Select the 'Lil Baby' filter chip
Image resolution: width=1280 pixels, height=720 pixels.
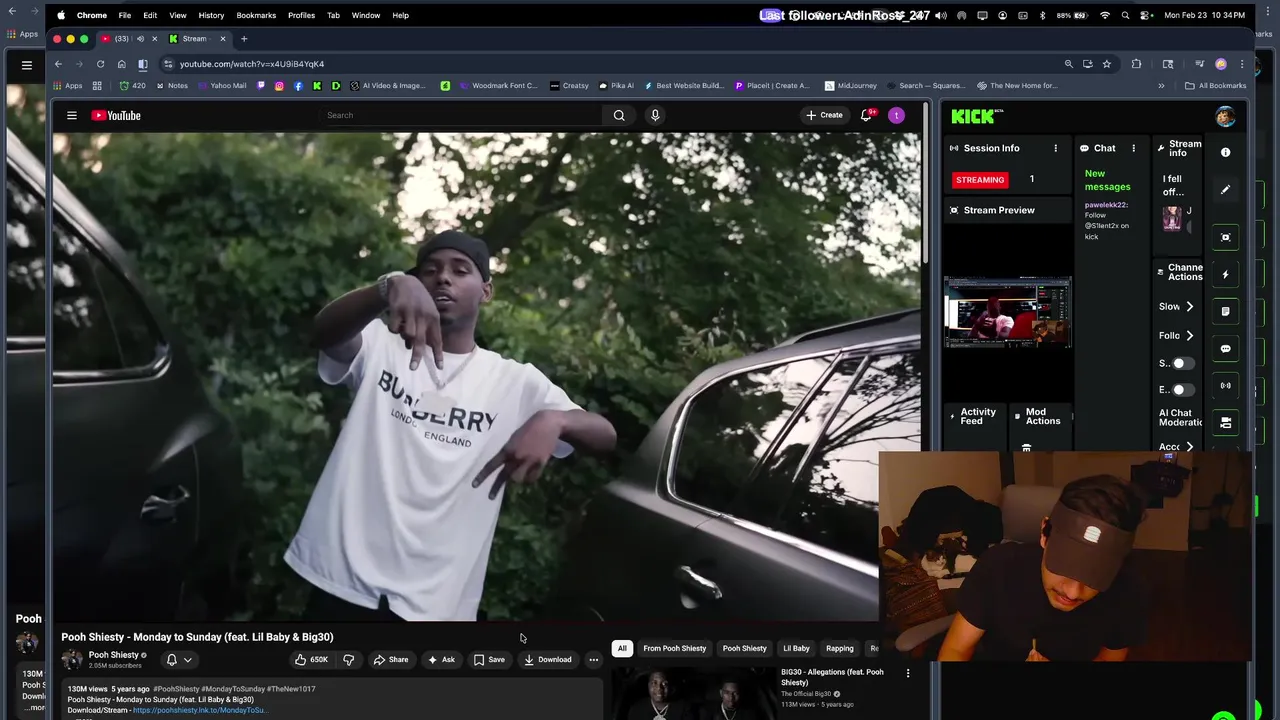point(796,648)
